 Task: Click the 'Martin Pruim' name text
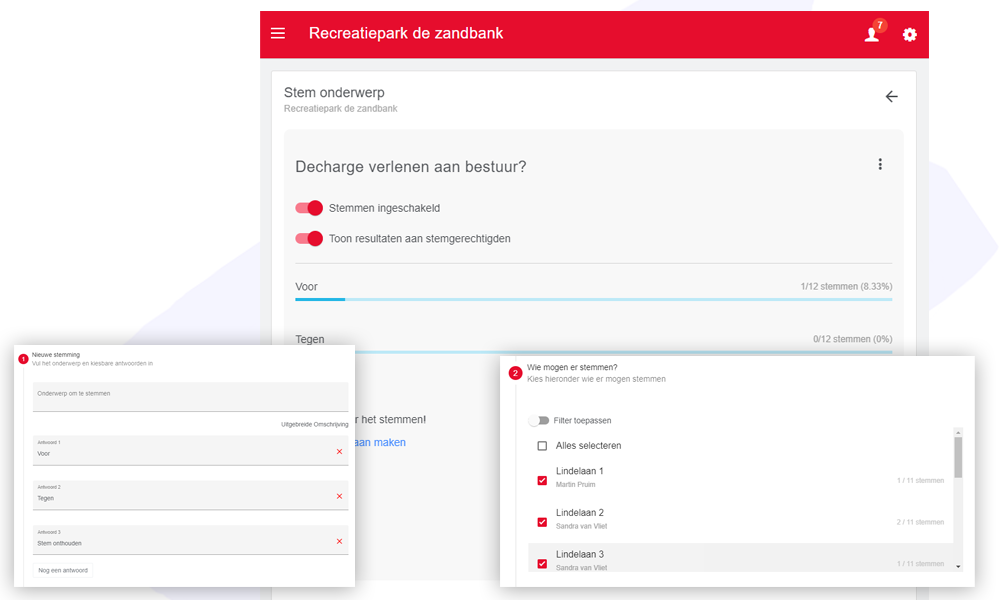575,485
